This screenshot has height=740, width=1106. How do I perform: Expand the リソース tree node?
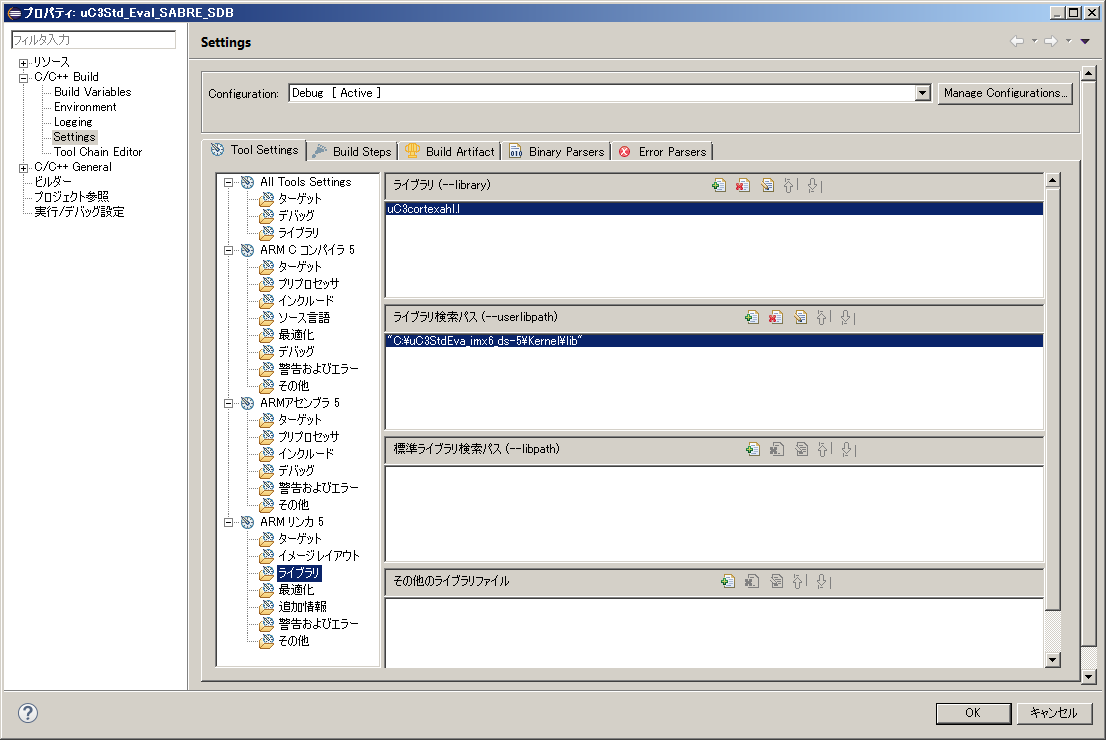pyautogui.click(x=23, y=62)
